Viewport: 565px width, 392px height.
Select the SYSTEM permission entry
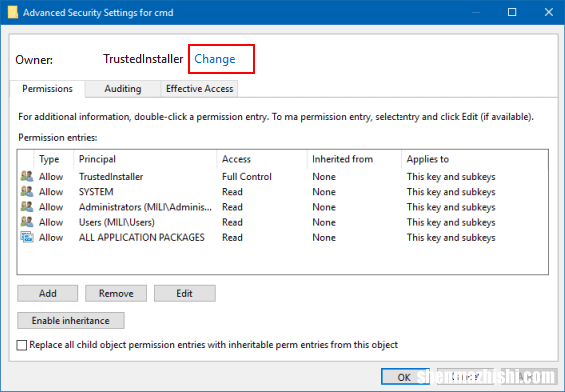[282, 192]
